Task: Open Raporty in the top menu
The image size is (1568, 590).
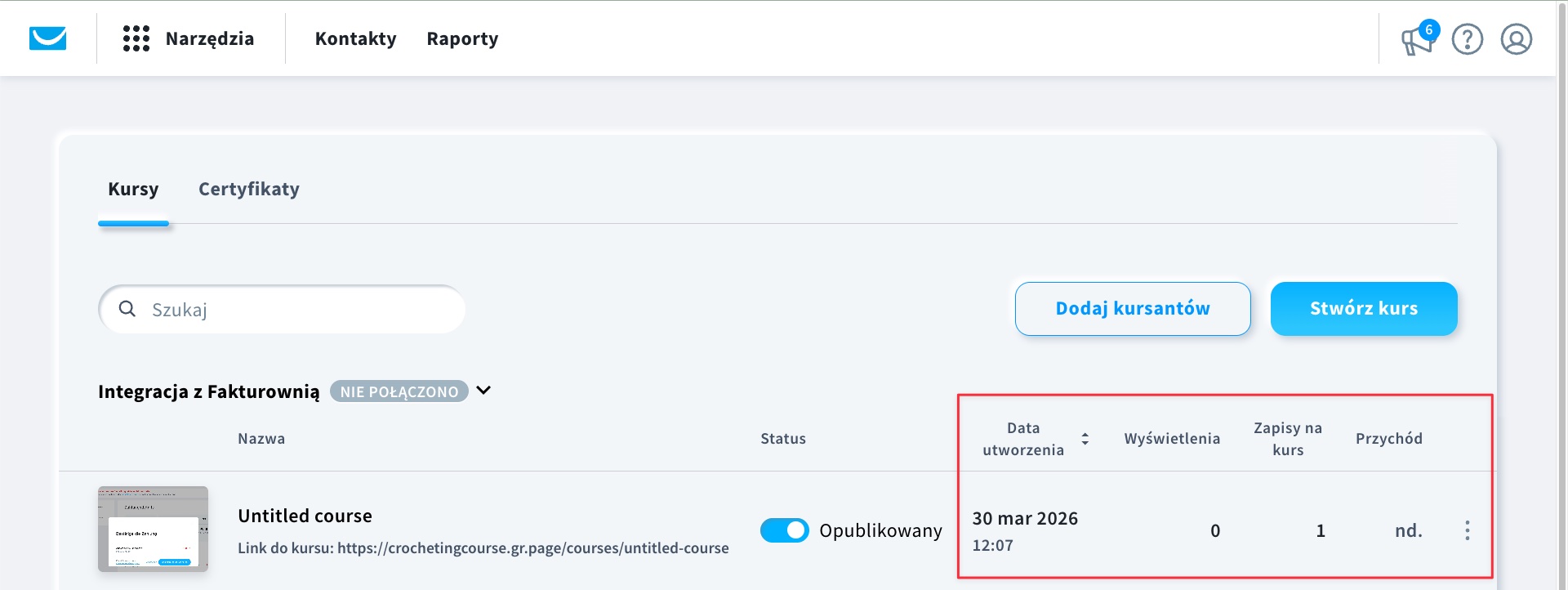Action: pyautogui.click(x=462, y=38)
